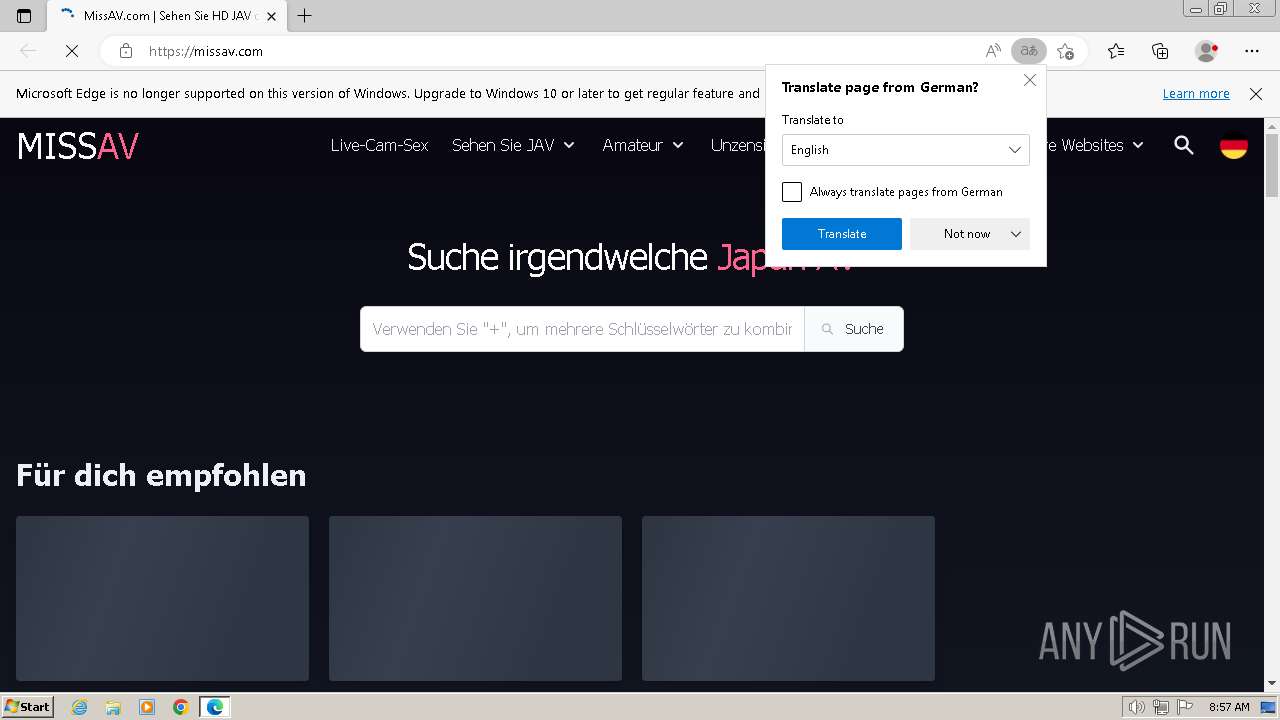Click the Suche search button
Image resolution: width=1280 pixels, height=720 pixels.
pos(853,329)
